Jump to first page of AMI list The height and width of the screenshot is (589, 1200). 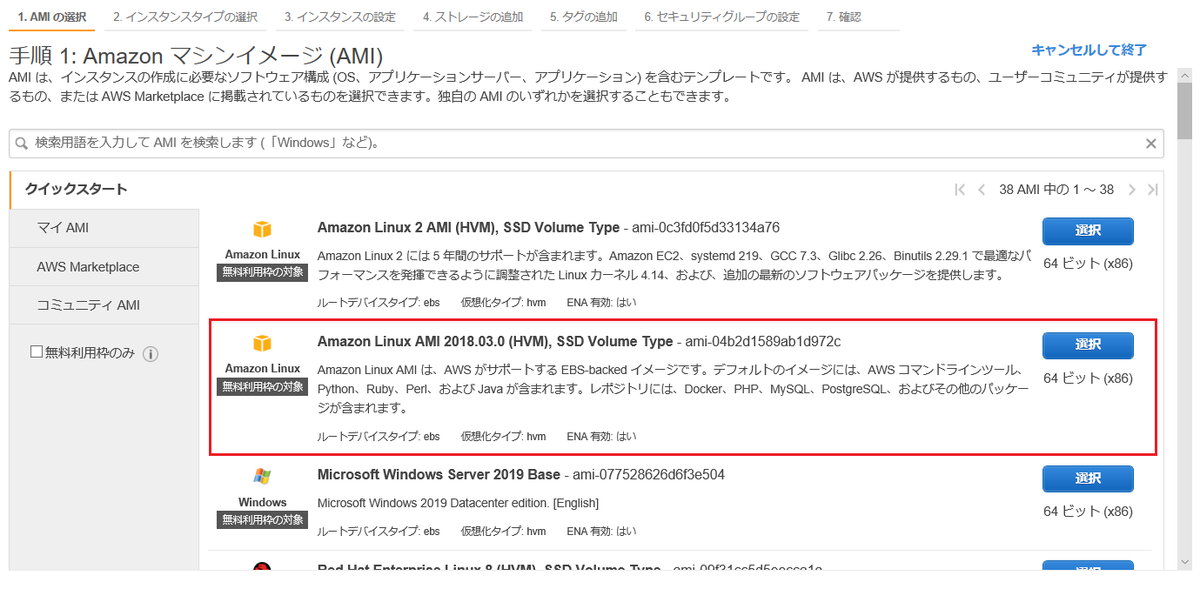pos(960,190)
